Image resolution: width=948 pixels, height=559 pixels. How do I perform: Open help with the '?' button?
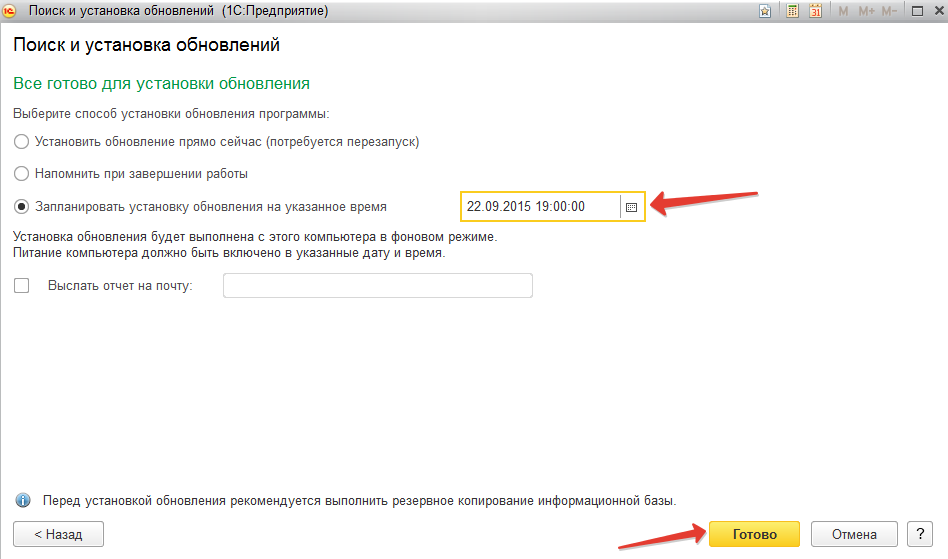919,534
